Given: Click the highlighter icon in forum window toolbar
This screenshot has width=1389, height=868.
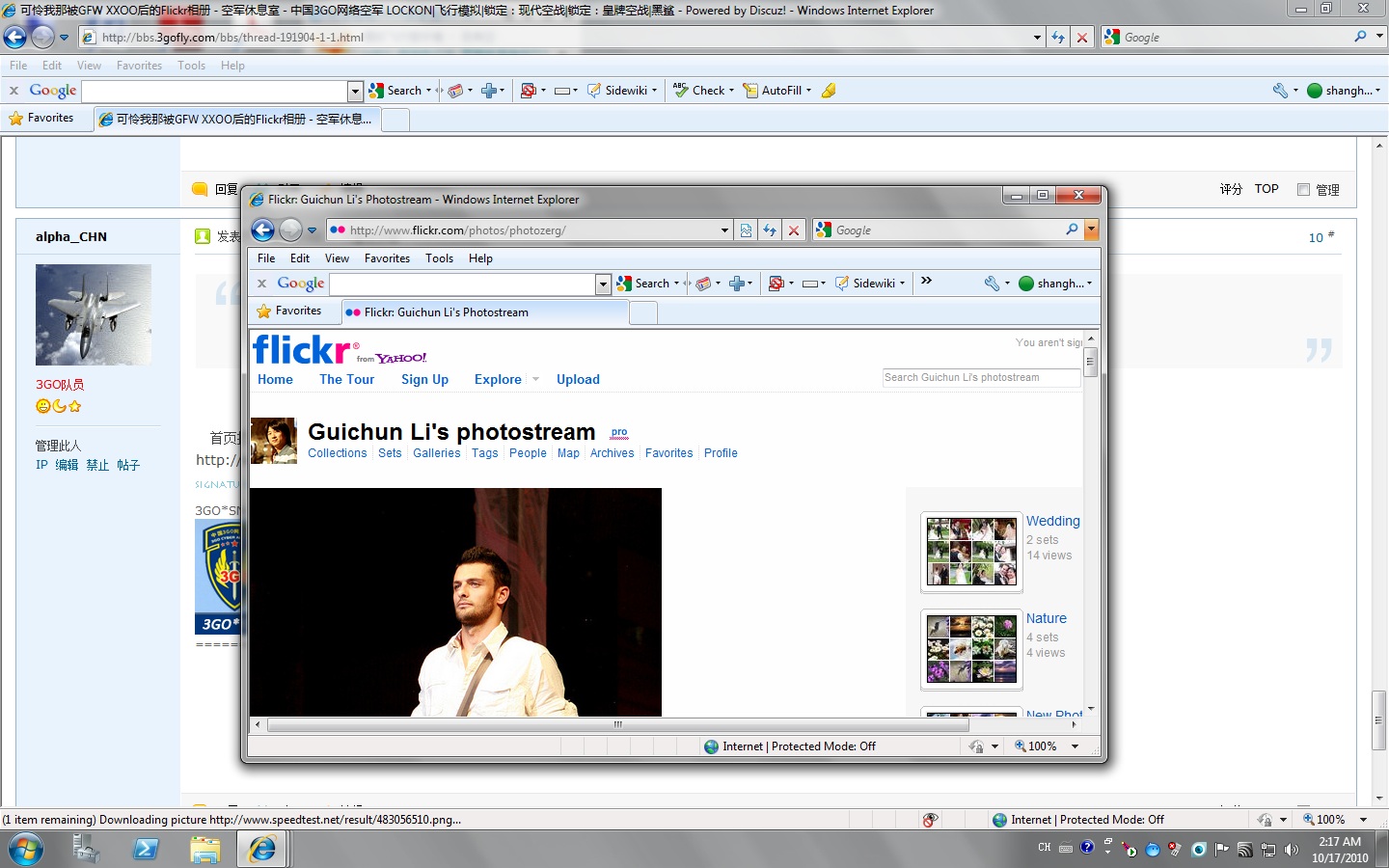Looking at the screenshot, I should (829, 91).
